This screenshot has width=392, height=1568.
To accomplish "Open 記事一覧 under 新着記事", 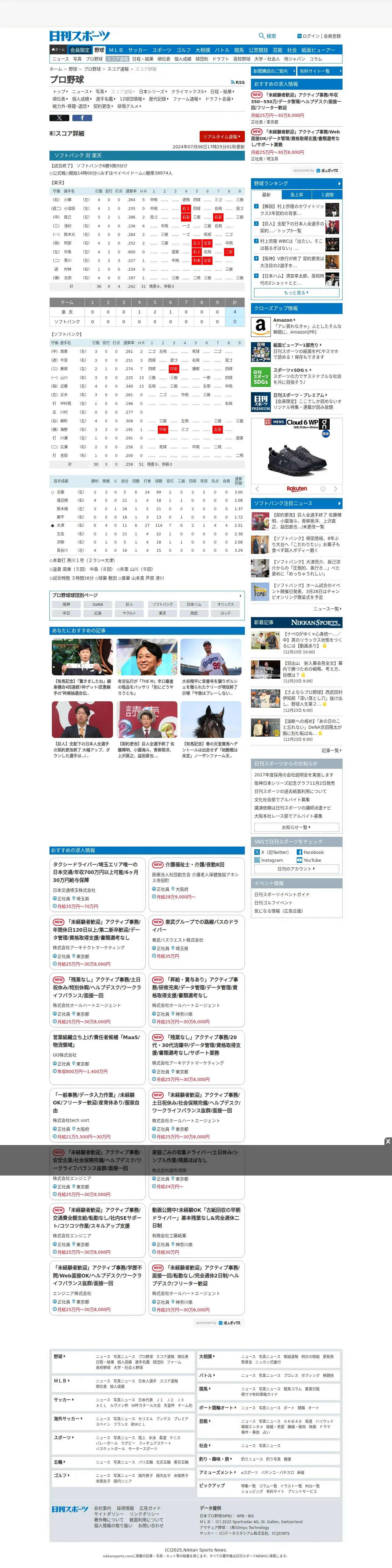I will [332, 750].
